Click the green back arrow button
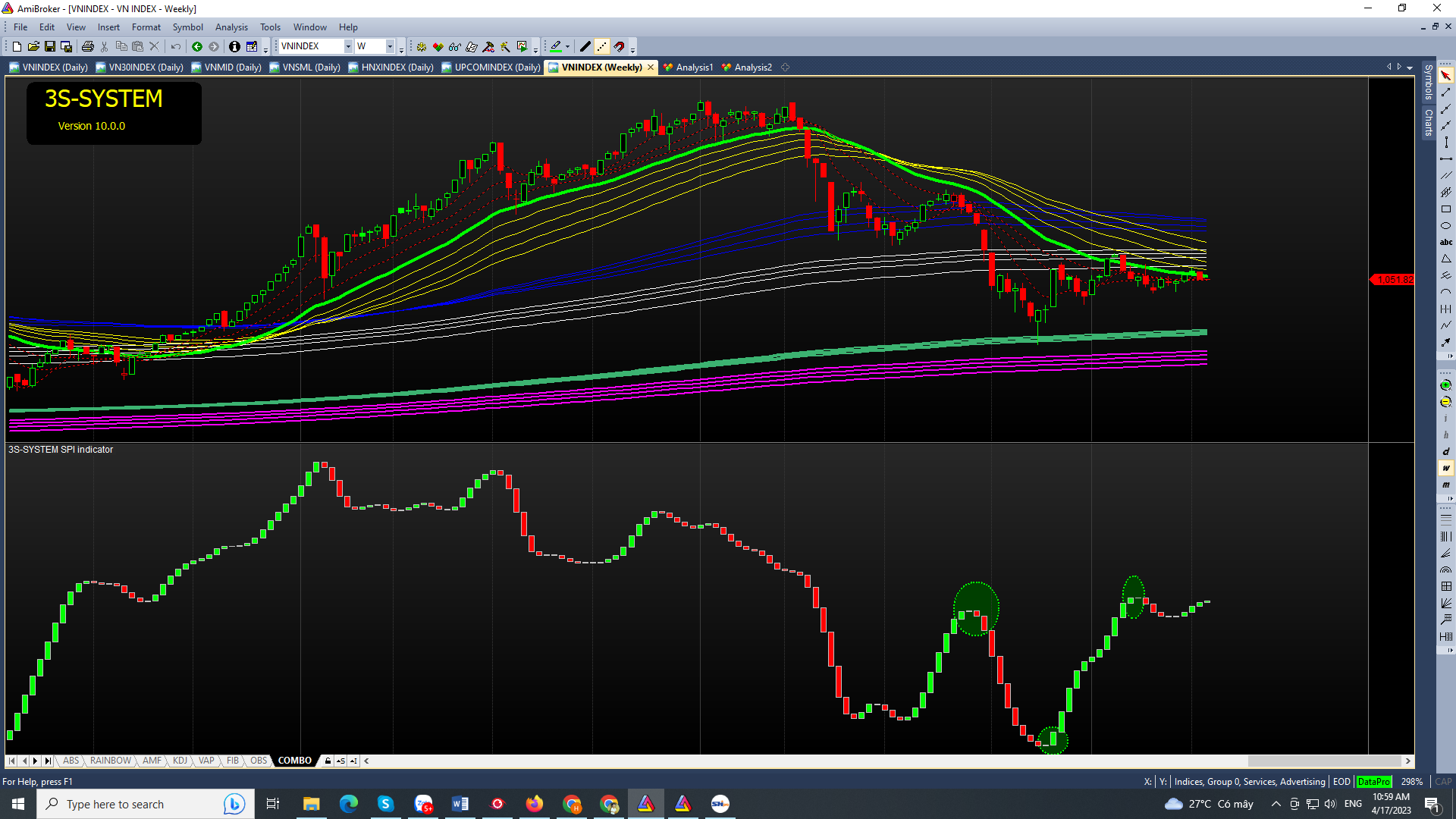The width and height of the screenshot is (1456, 819). coord(197,47)
